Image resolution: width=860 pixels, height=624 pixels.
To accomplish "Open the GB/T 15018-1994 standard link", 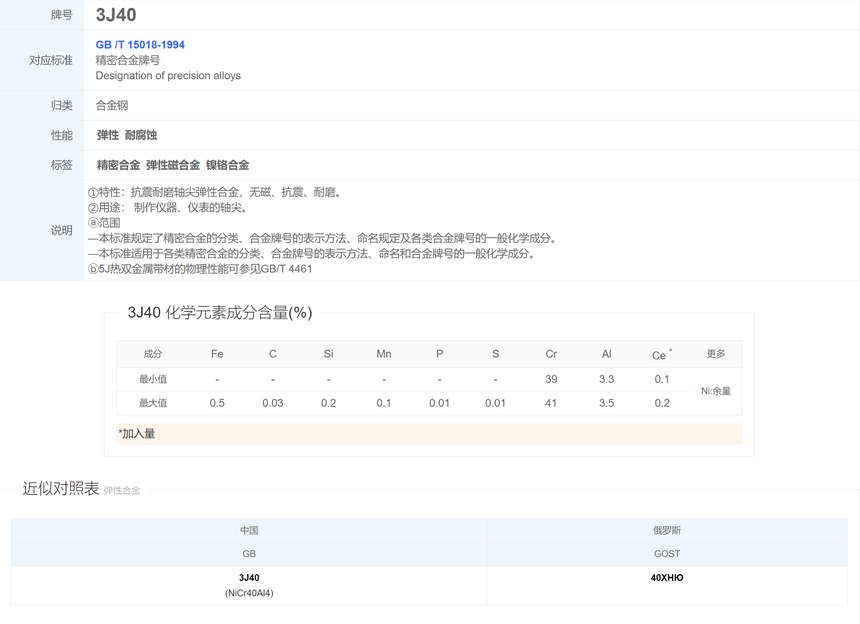I will pyautogui.click(x=140, y=45).
